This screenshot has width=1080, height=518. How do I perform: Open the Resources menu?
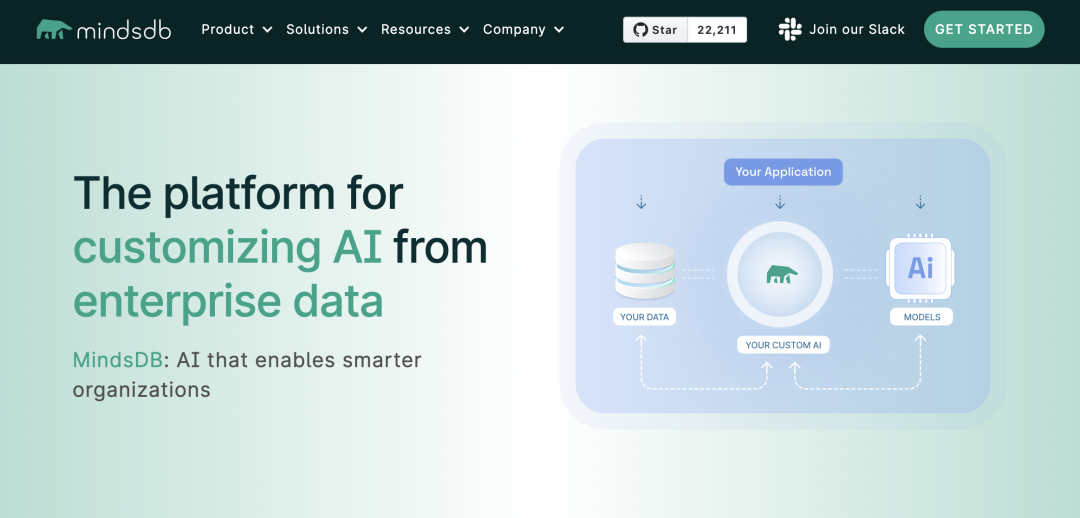(x=425, y=30)
